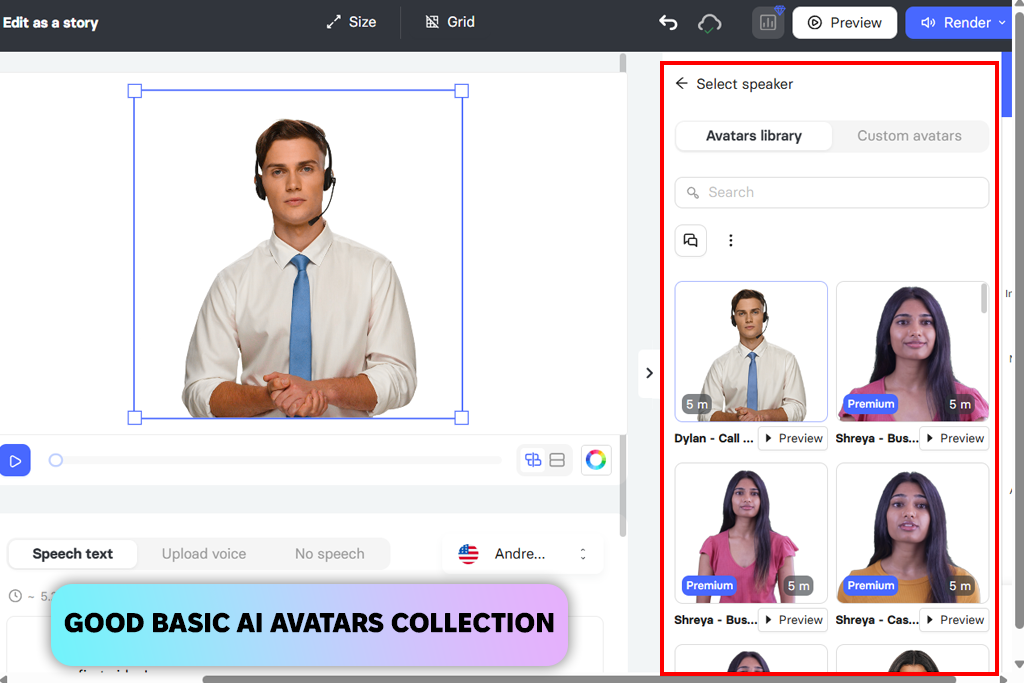Preview the Dylan - Call avatar
The image size is (1024, 683).
tap(793, 438)
